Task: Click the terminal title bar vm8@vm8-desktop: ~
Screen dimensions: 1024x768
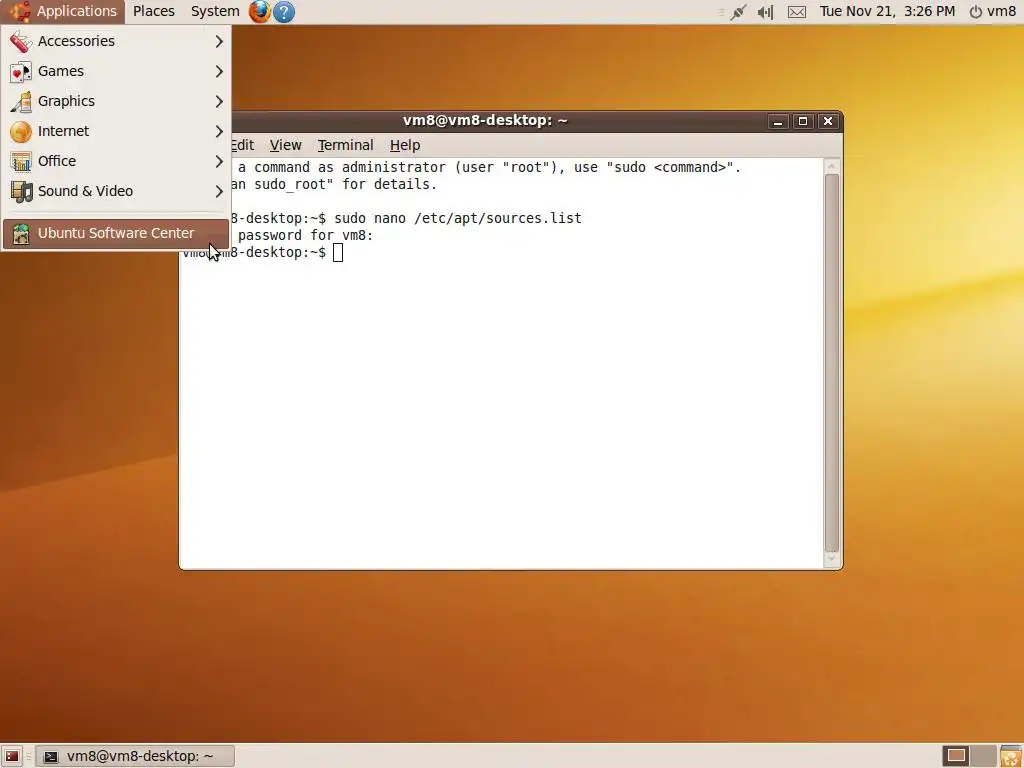Action: pos(485,120)
